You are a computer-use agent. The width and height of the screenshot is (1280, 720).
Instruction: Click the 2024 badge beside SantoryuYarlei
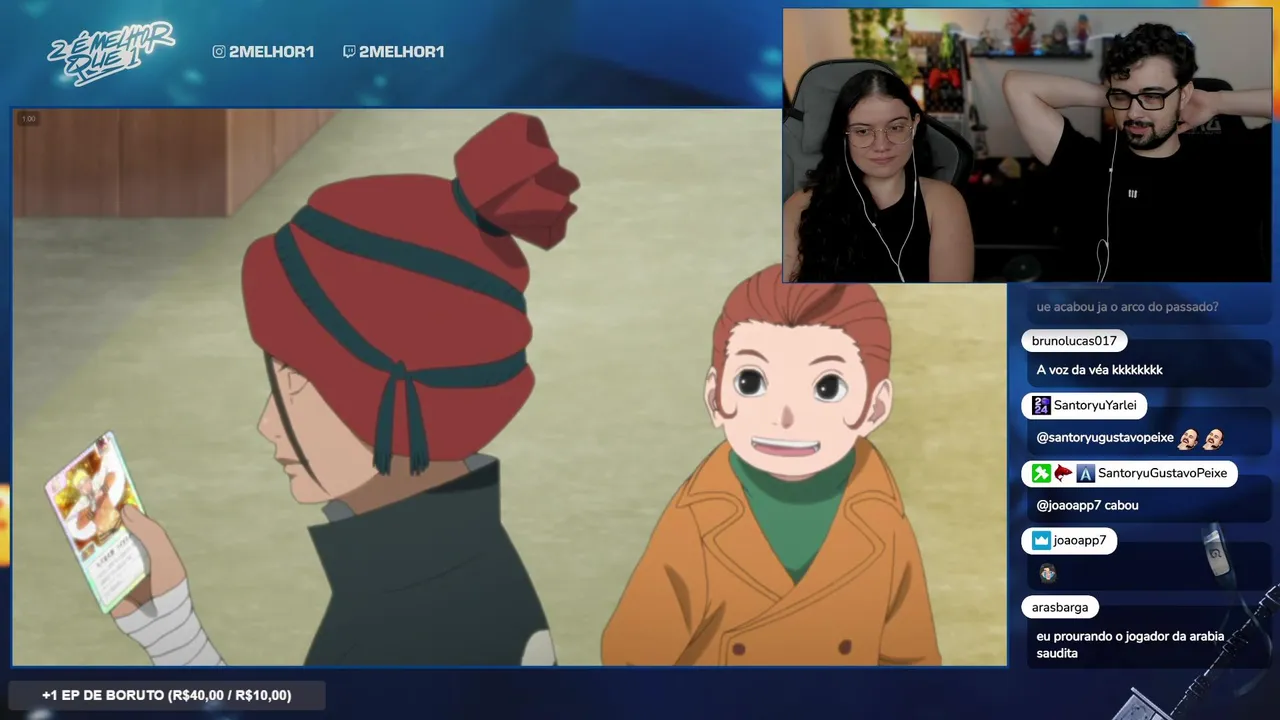coord(1041,406)
